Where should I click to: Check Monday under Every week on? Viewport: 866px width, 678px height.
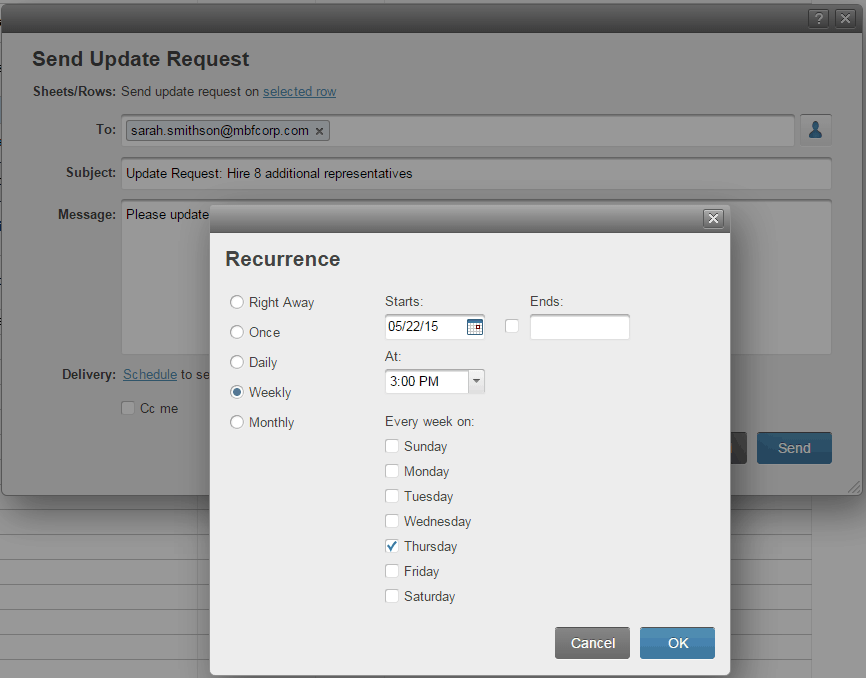(392, 471)
